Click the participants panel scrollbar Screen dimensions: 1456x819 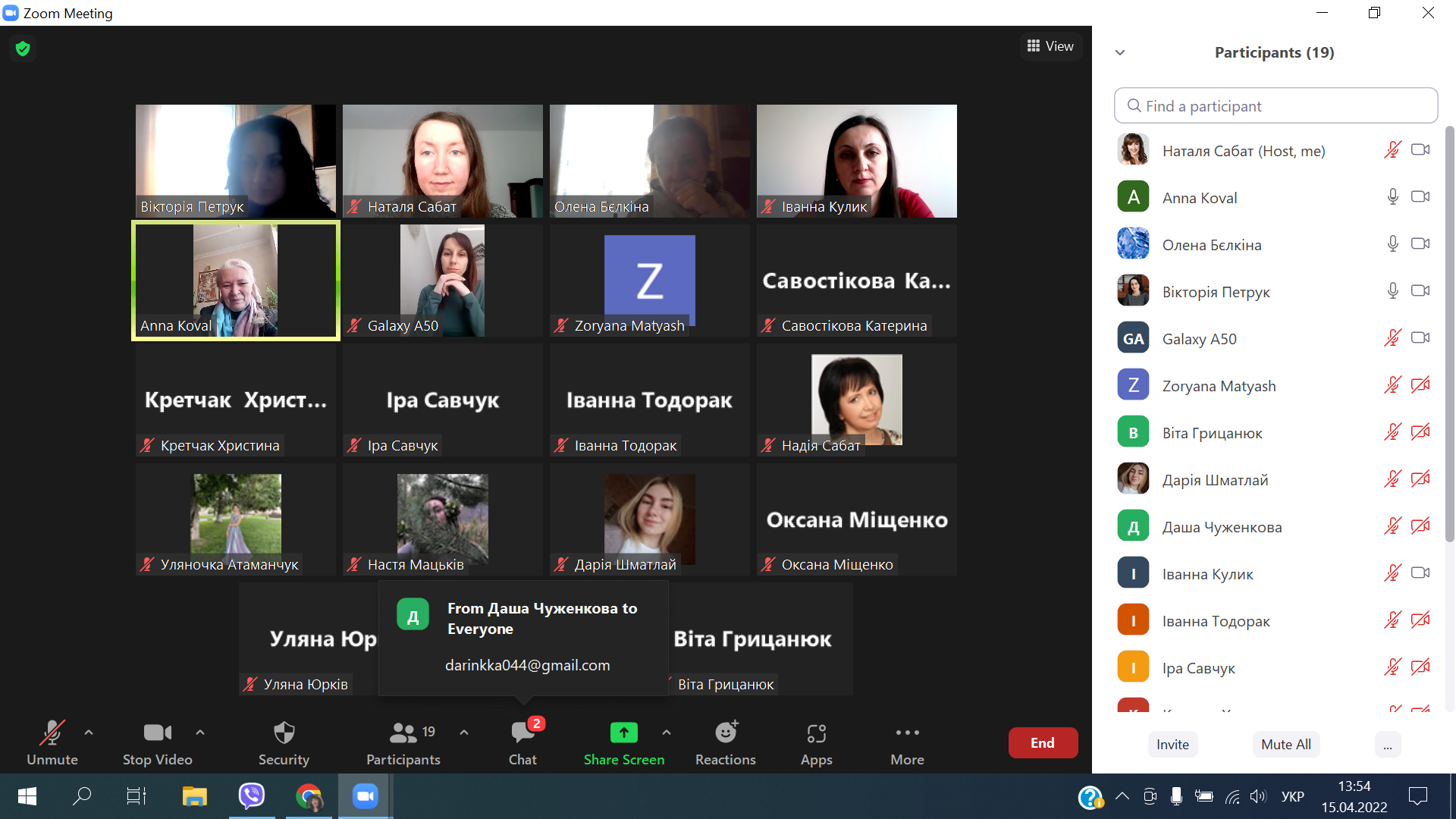tap(1449, 334)
